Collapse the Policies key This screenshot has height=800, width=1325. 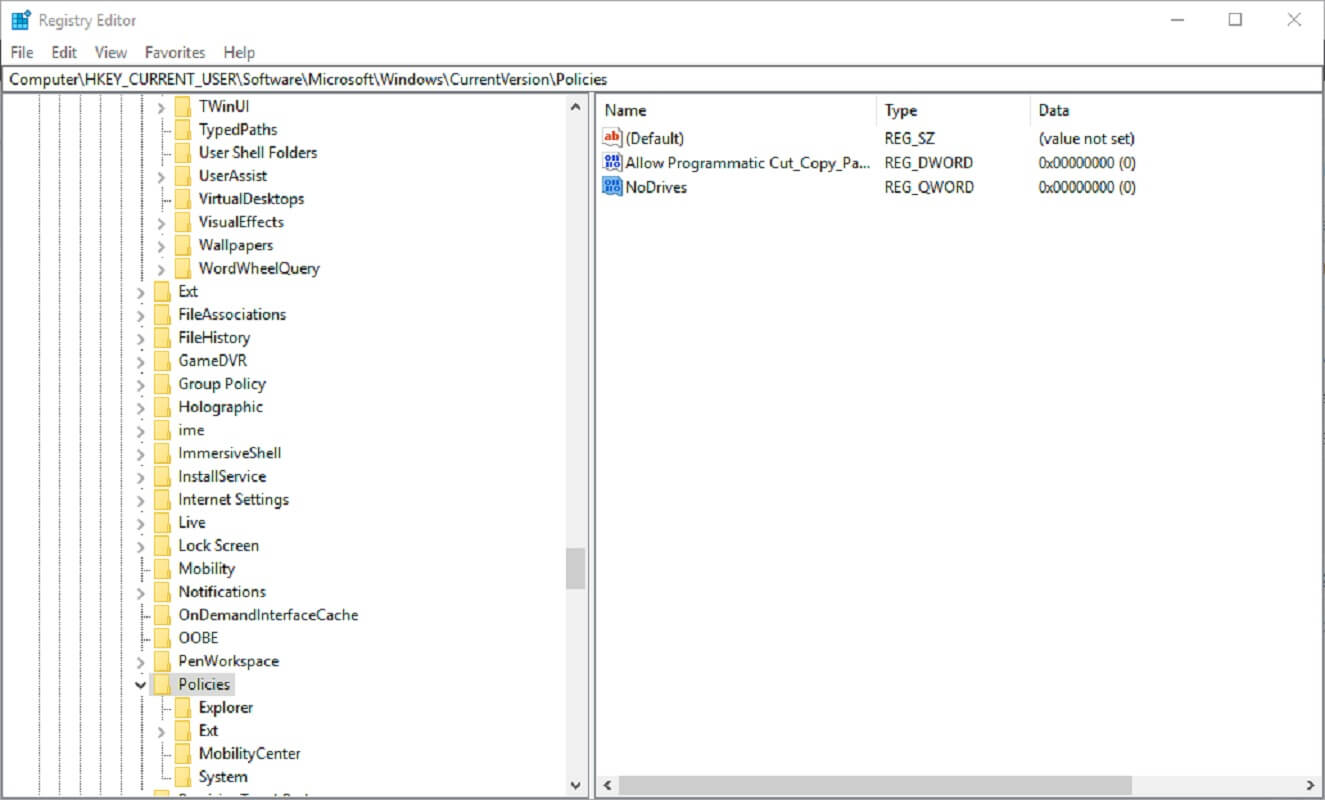[x=141, y=684]
